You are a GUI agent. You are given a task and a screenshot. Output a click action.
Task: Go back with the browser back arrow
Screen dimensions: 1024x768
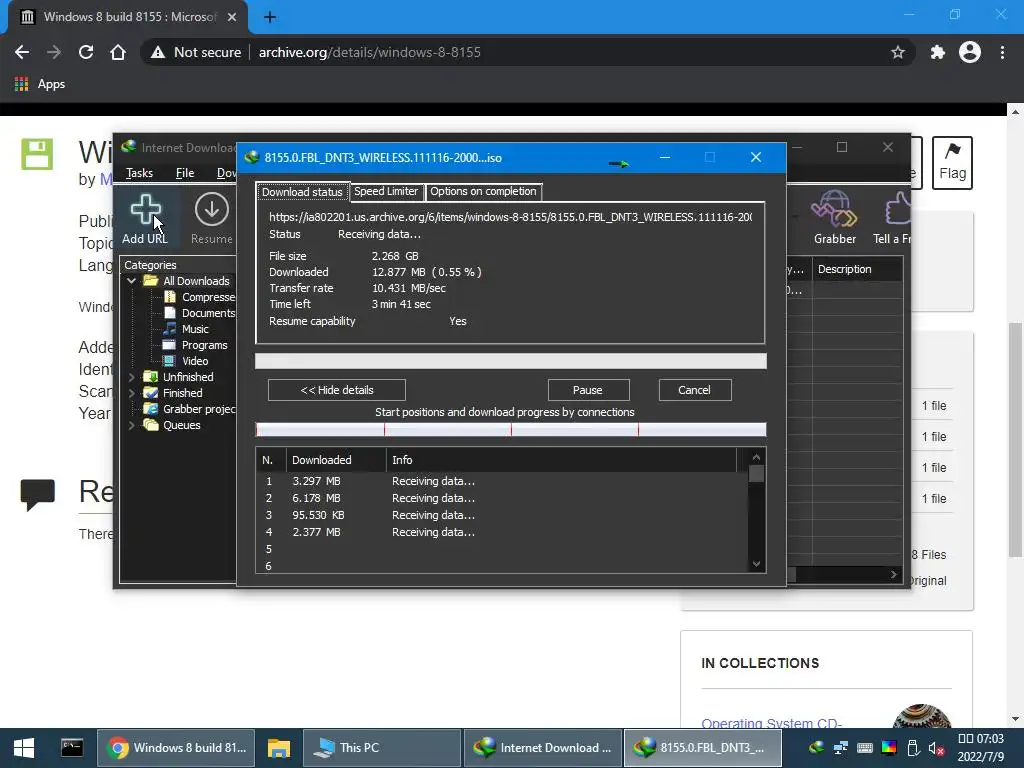point(22,52)
